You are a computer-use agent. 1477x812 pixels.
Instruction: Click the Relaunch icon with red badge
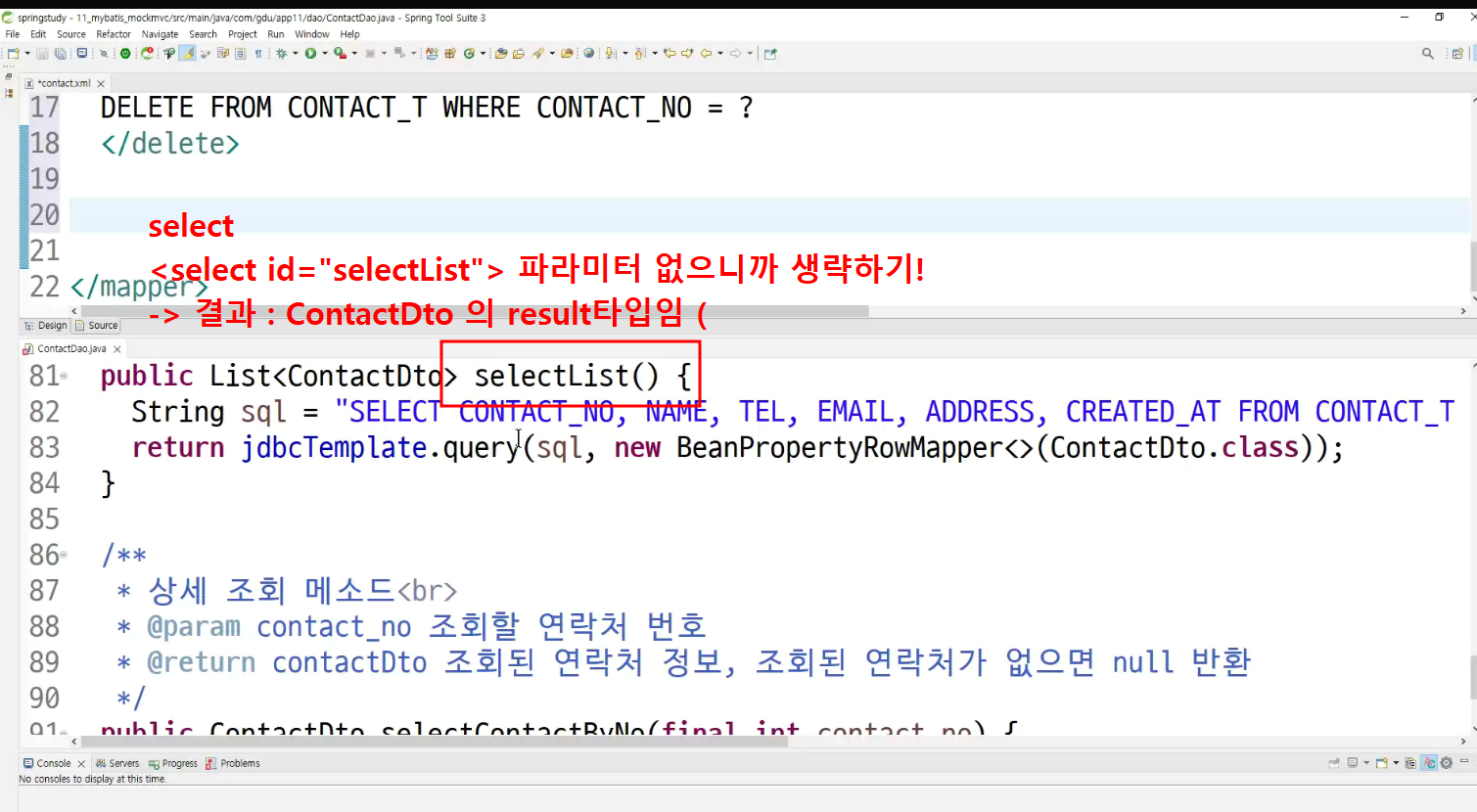147,53
